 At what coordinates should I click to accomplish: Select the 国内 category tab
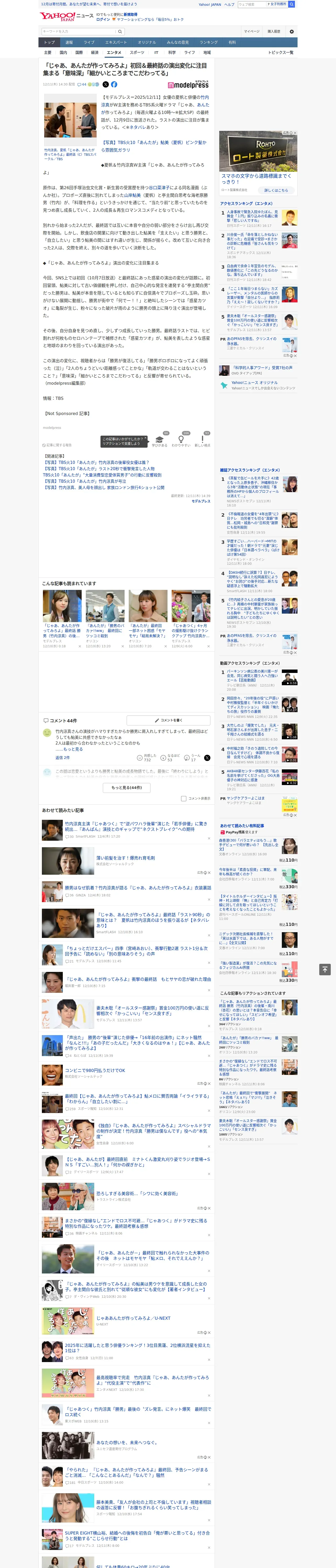[x=63, y=52]
